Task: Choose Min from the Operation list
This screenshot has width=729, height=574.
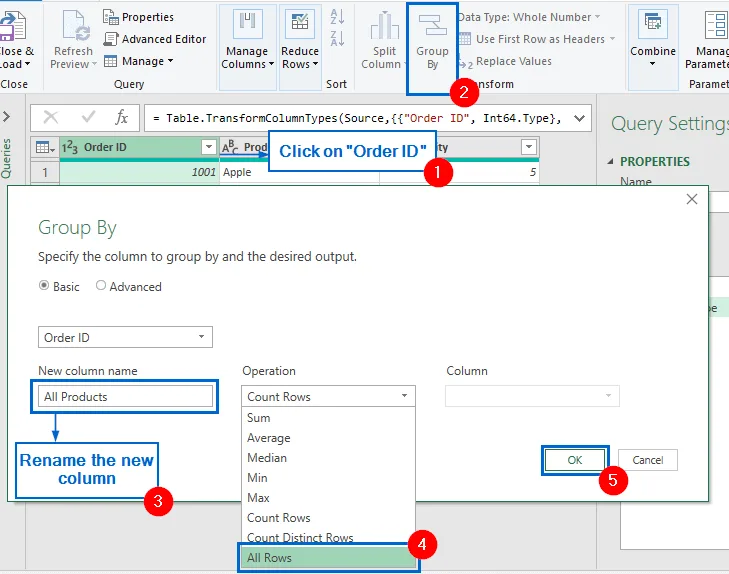Action: (328, 478)
